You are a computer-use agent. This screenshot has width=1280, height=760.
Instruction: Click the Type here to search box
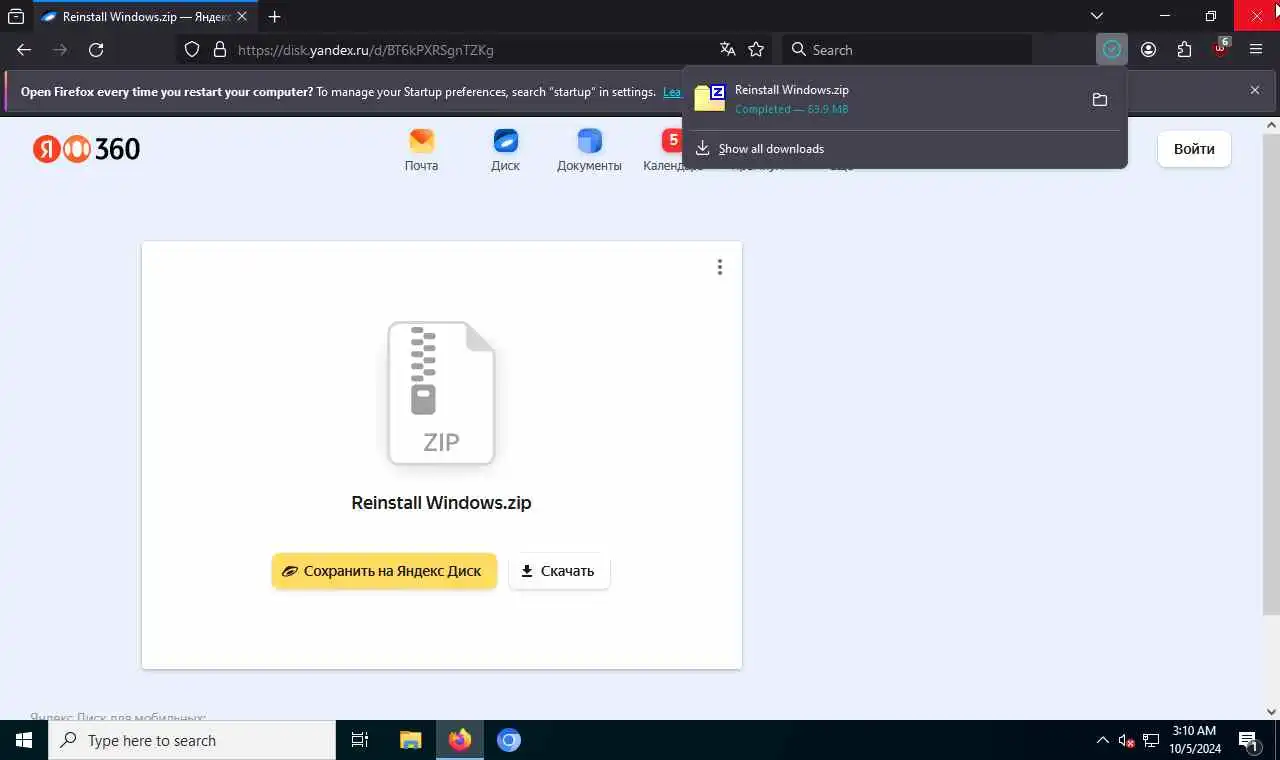(192, 740)
